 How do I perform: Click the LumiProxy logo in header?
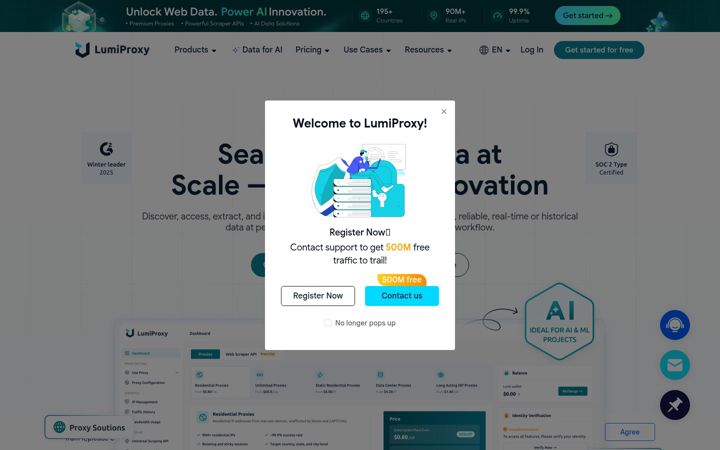[x=112, y=50]
